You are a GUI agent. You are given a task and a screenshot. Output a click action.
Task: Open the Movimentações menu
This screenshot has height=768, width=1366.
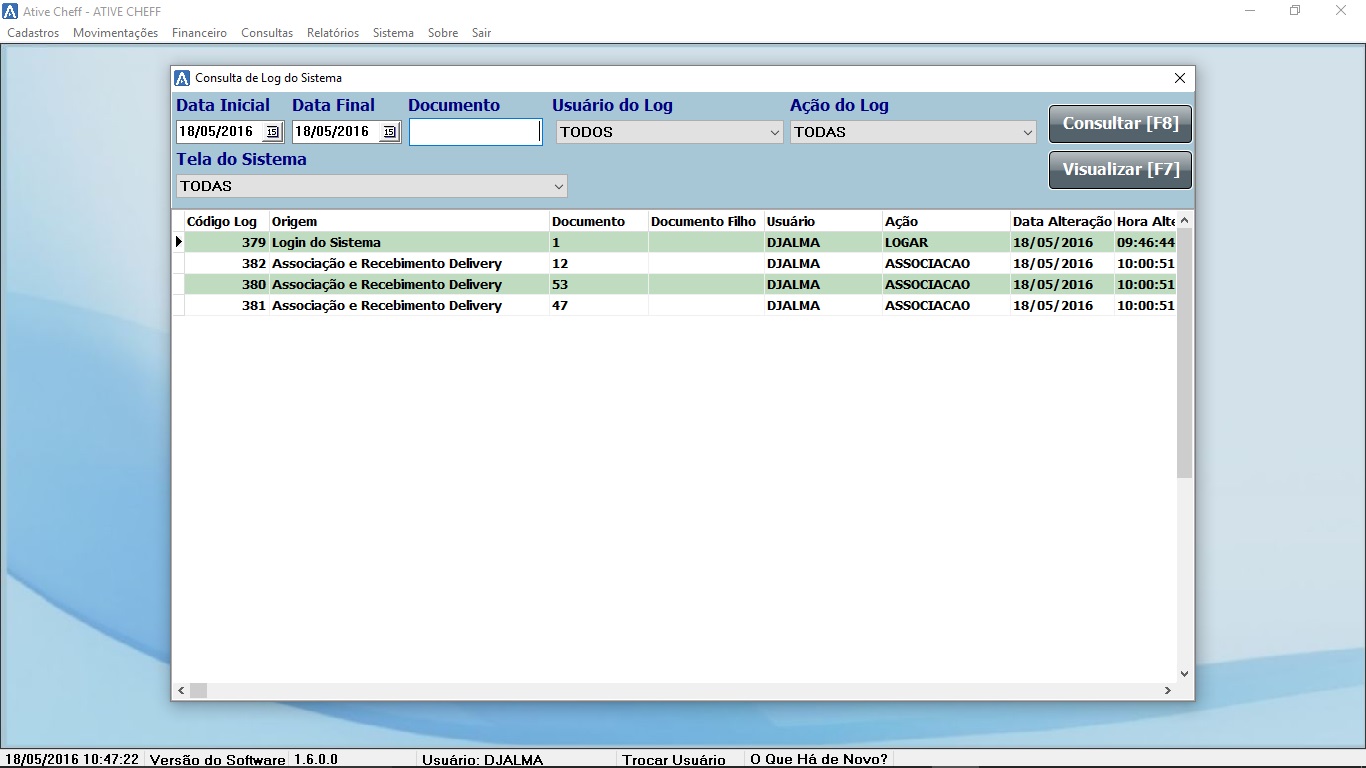point(115,33)
